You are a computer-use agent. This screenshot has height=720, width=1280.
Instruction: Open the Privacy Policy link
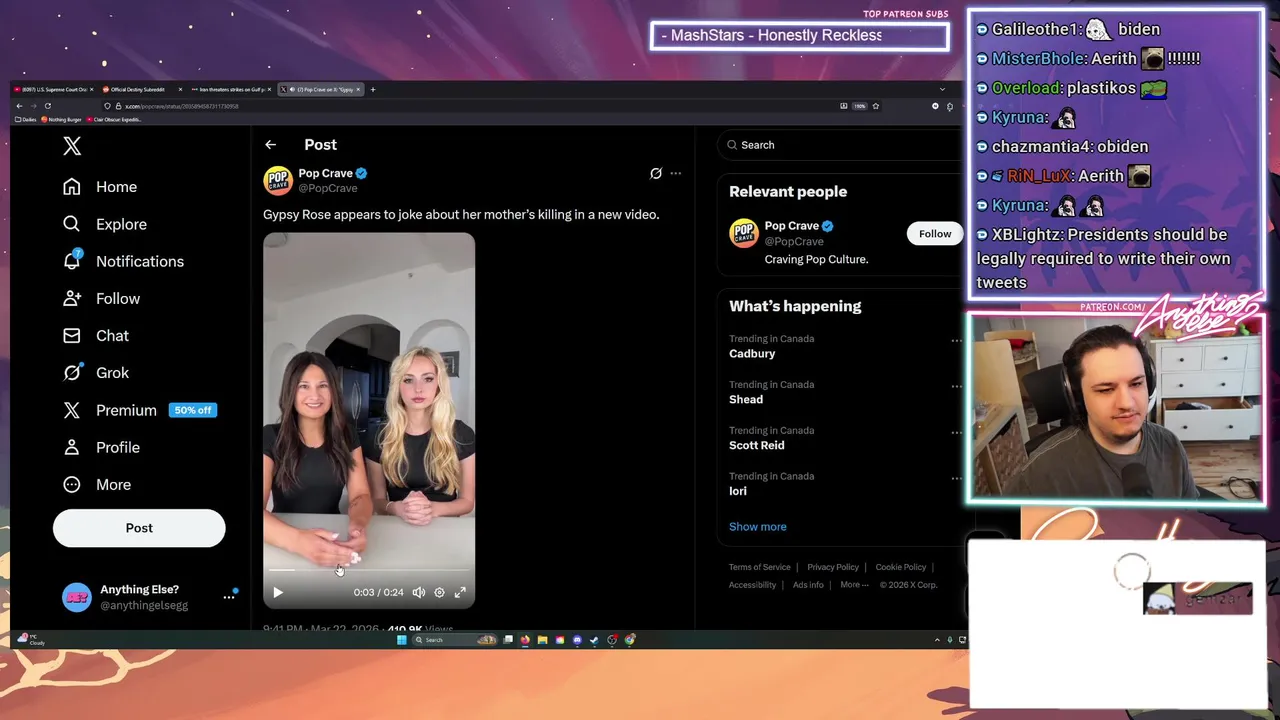pos(833,567)
